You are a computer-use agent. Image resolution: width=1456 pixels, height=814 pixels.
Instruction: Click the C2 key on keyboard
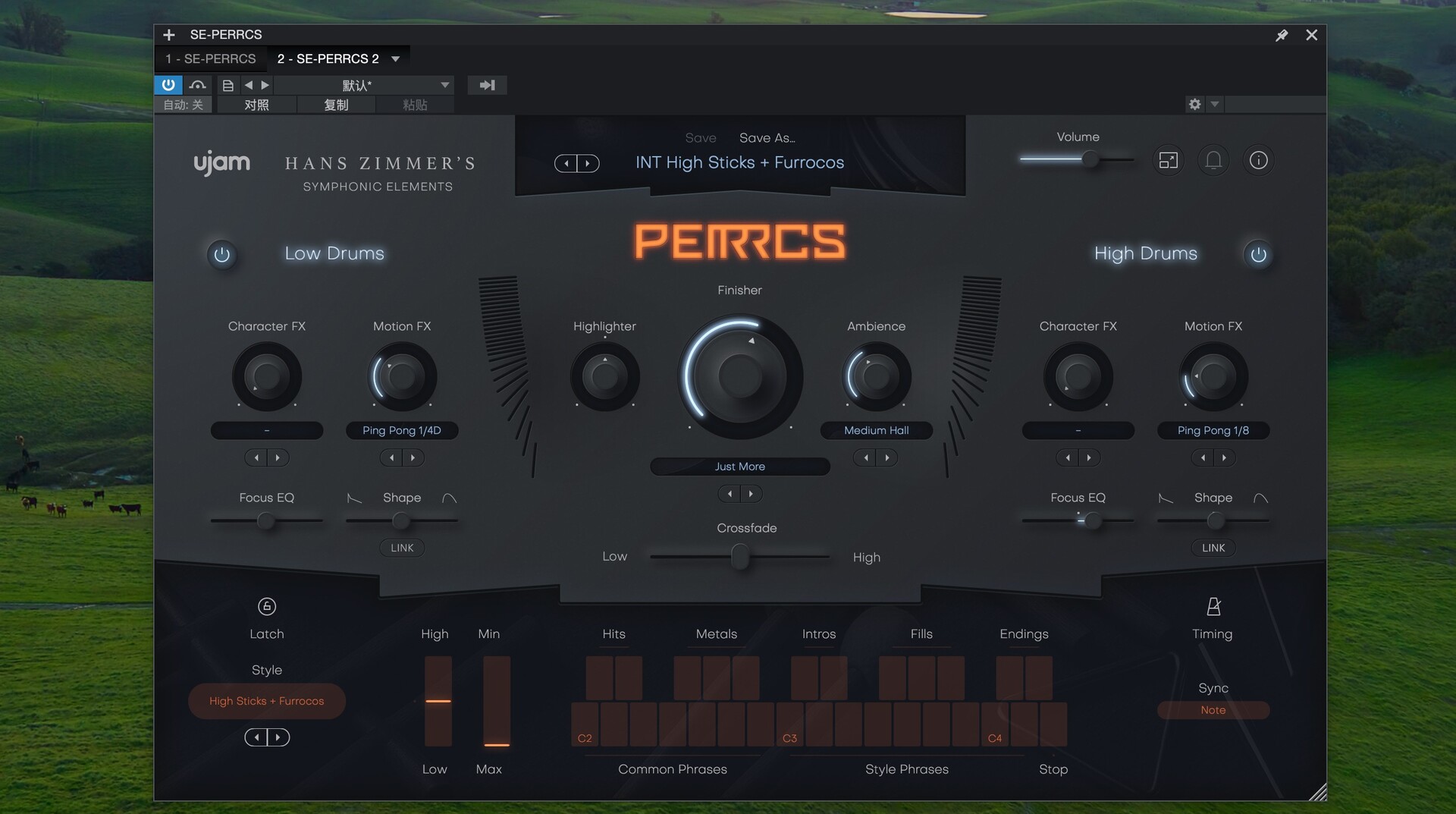tap(585, 724)
